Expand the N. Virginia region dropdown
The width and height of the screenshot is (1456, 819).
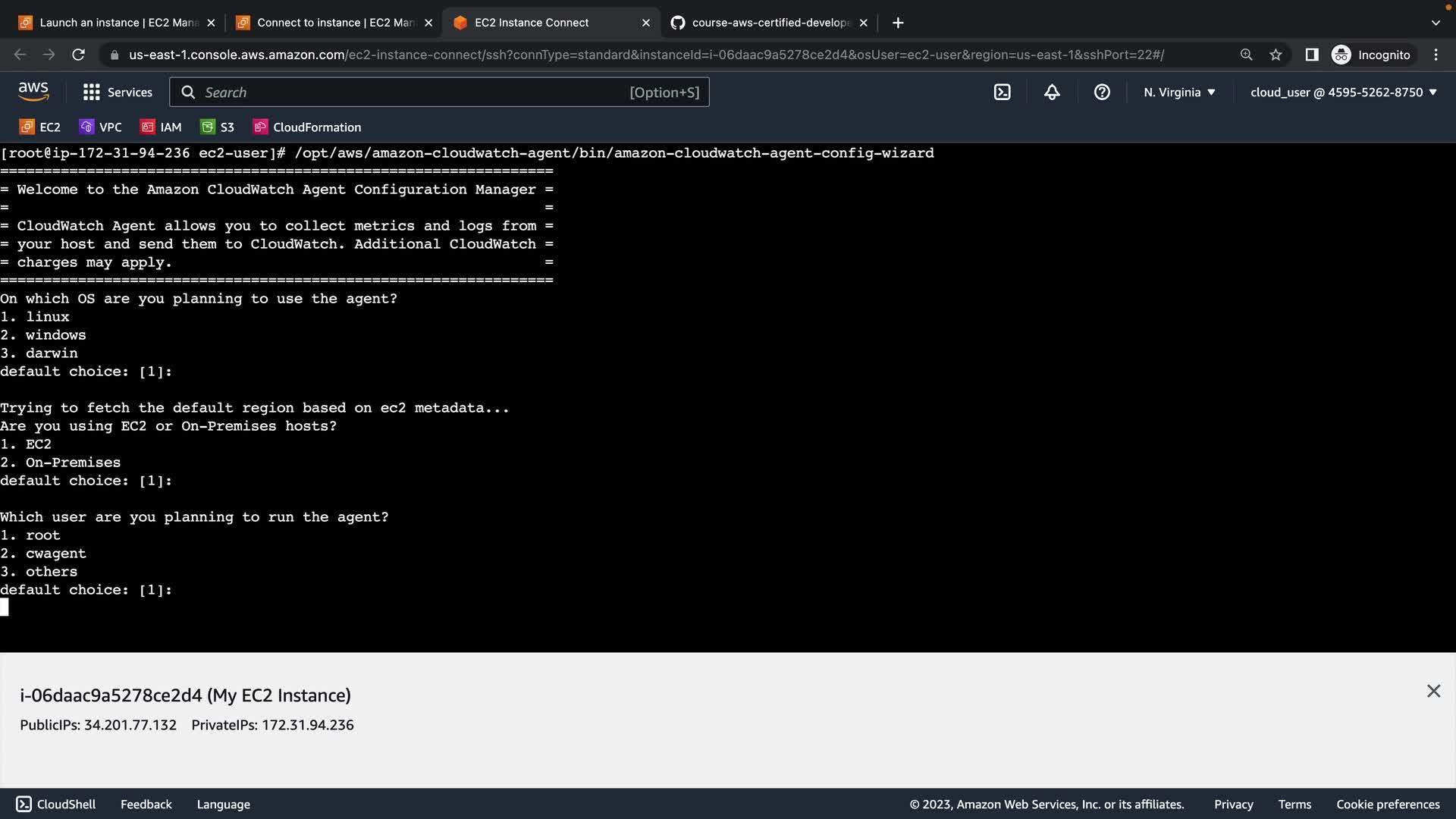point(1179,92)
